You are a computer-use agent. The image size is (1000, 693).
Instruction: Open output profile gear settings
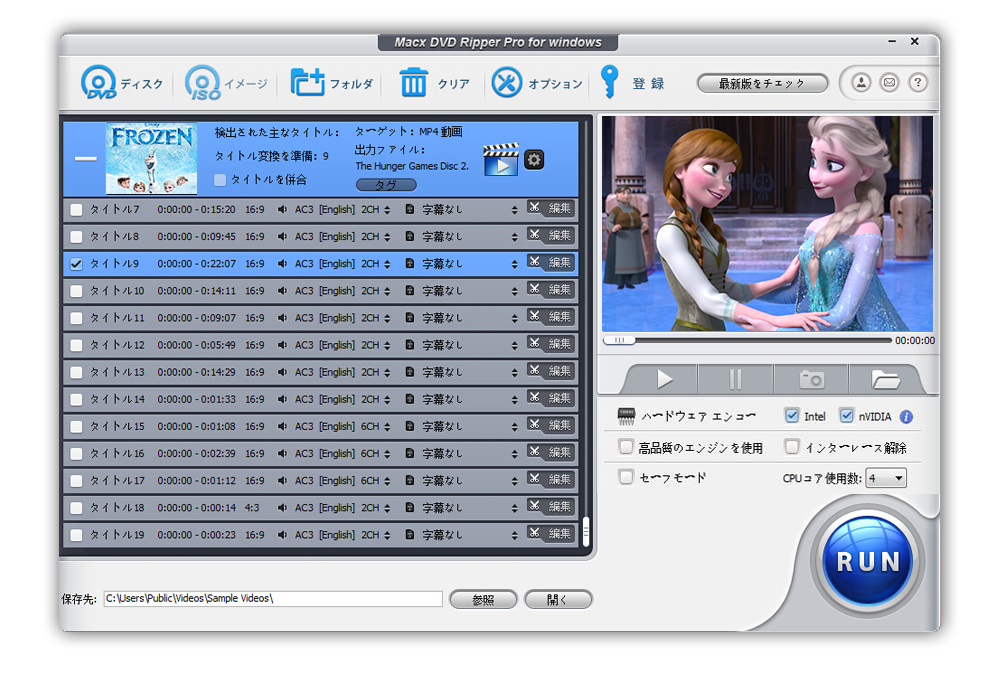[534, 159]
